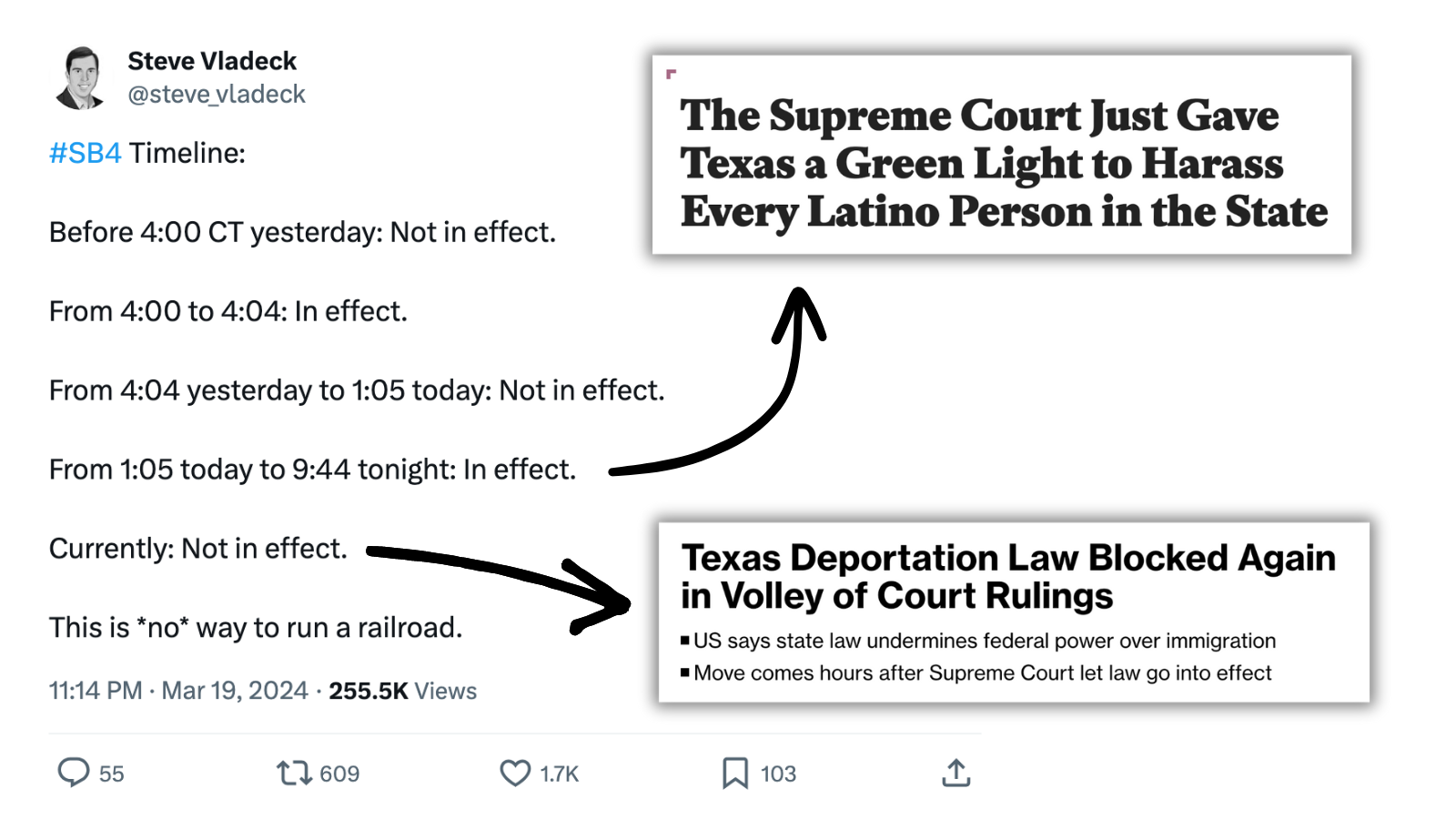Screen dimensions: 1456x819
Task: Bookmark the tweet using the bookmark icon
Action: point(734,773)
